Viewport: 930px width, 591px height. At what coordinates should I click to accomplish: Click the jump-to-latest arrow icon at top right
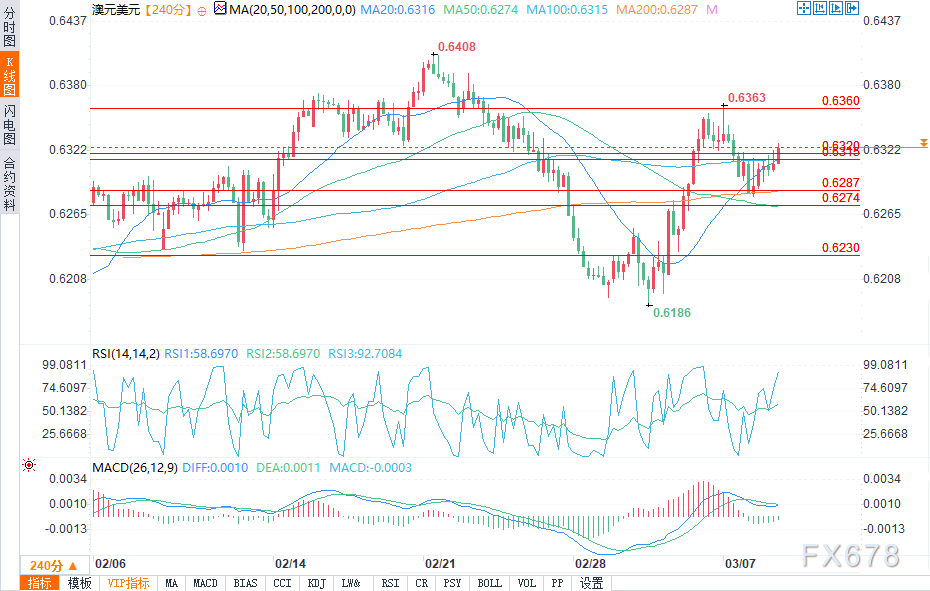(852, 8)
